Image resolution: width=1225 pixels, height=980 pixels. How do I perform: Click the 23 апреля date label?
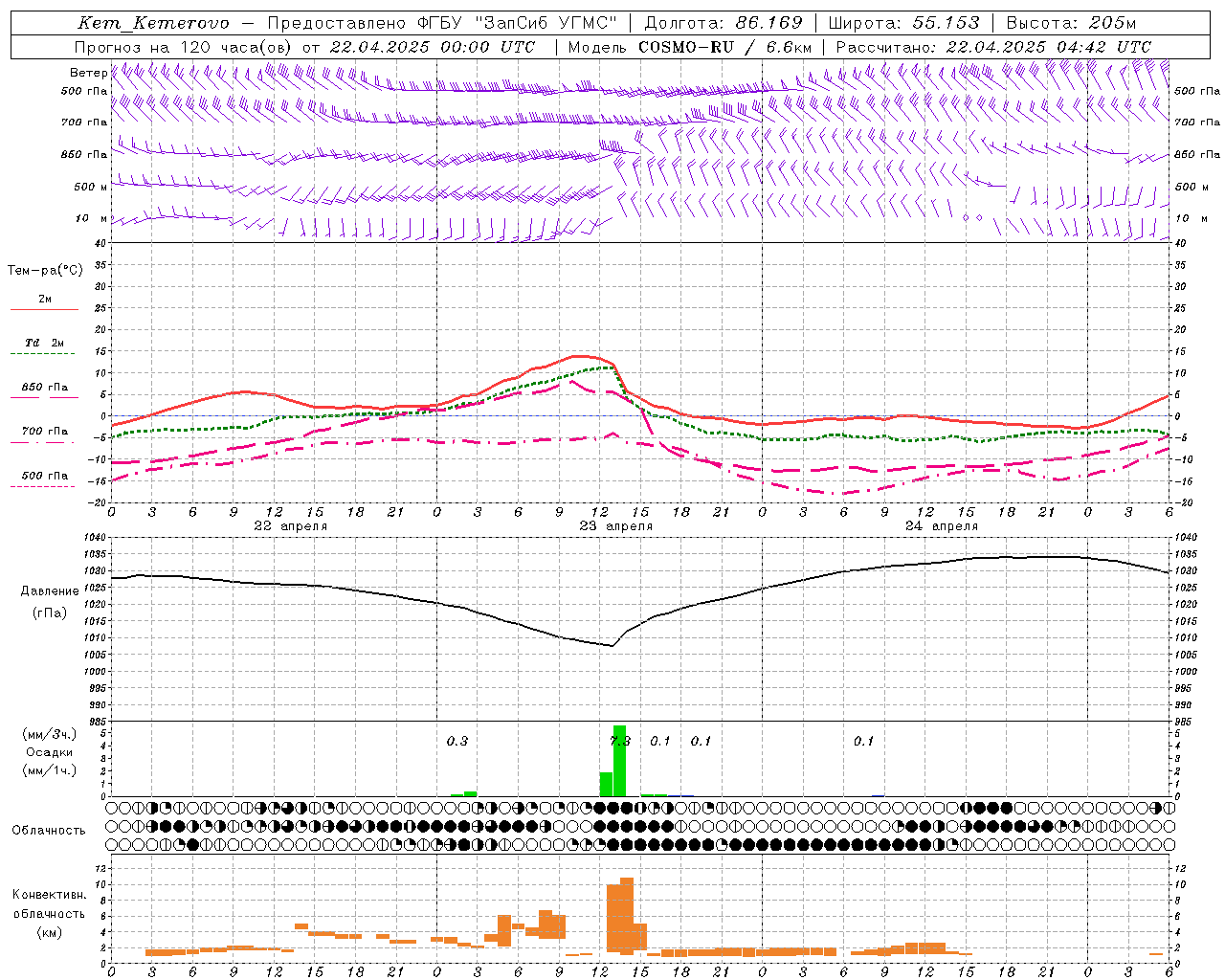coord(615,526)
